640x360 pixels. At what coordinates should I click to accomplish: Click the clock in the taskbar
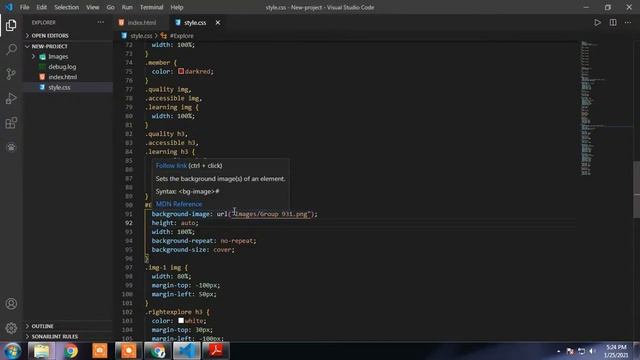(x=616, y=351)
